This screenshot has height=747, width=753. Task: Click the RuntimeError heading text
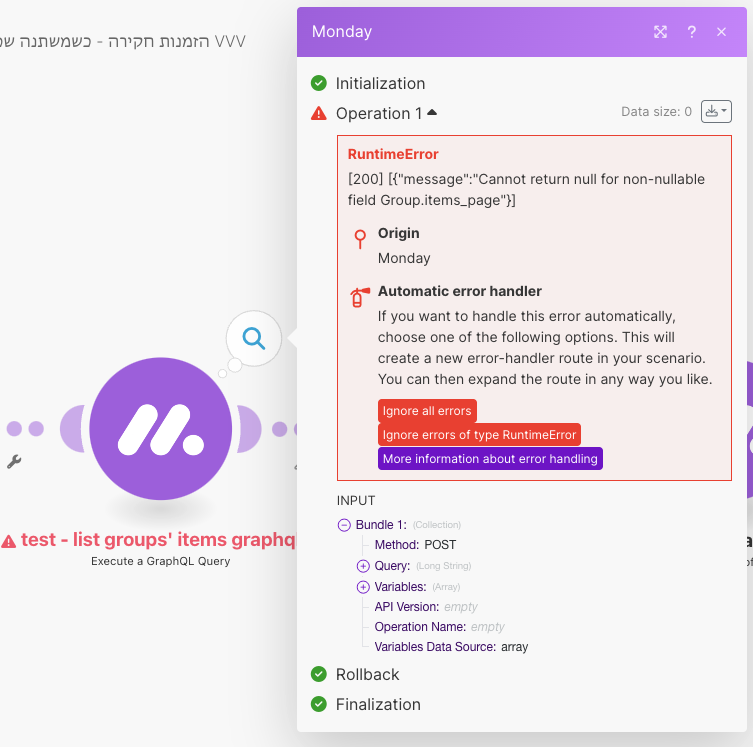[x=393, y=154]
